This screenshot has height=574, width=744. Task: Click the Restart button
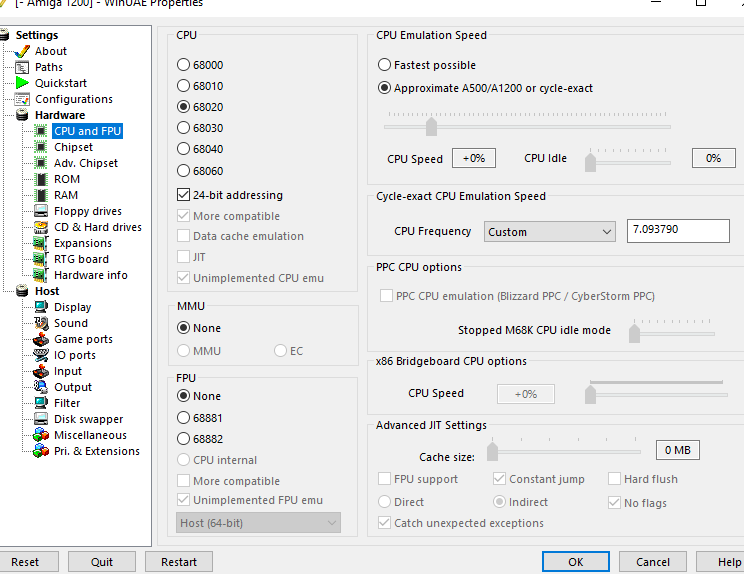[179, 562]
